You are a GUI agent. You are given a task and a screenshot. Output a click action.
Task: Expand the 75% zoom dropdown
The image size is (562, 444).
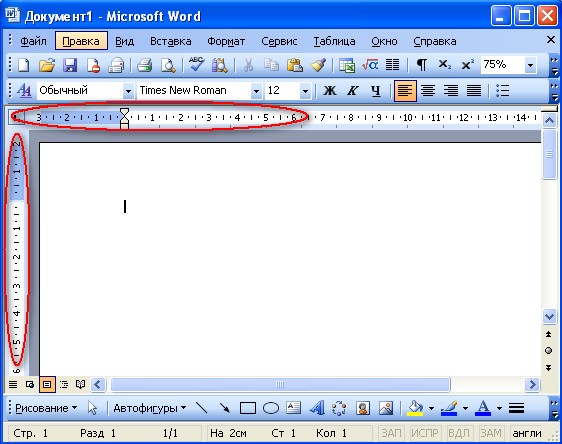pyautogui.click(x=530, y=66)
